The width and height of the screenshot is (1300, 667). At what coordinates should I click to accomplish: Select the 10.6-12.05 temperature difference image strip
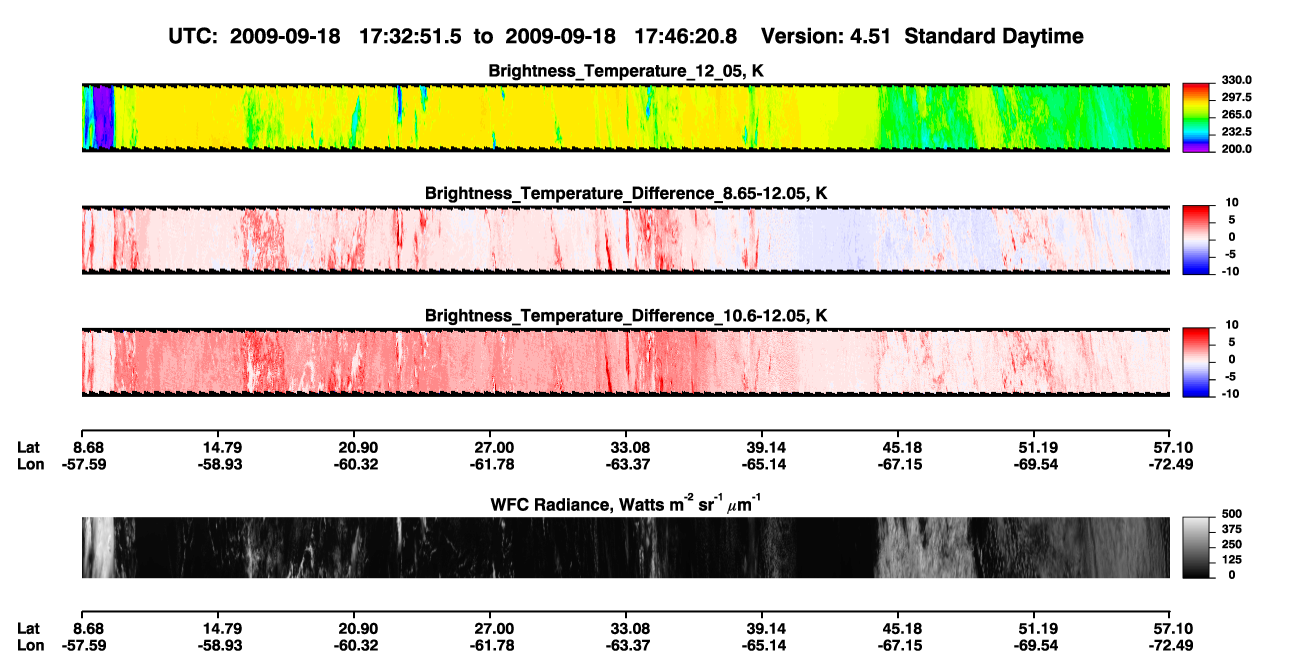click(x=625, y=362)
